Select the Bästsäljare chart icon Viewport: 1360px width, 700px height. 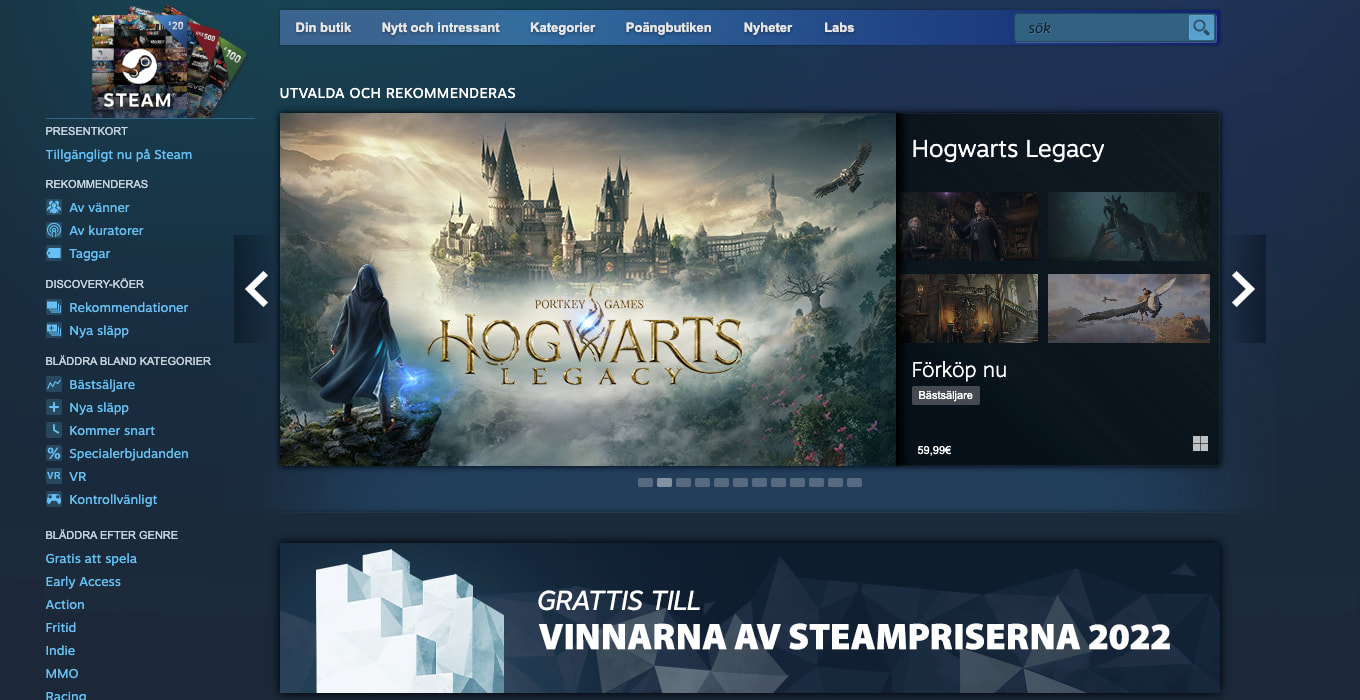54,384
